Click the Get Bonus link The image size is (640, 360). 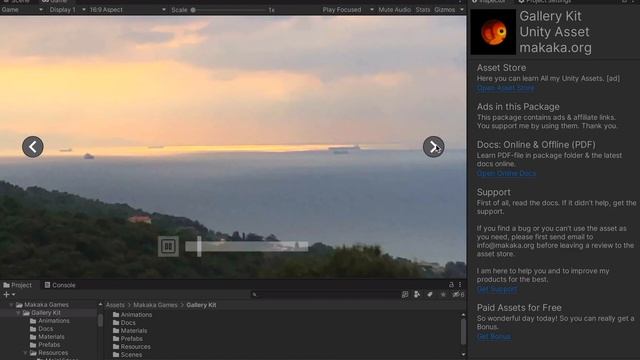(x=493, y=336)
